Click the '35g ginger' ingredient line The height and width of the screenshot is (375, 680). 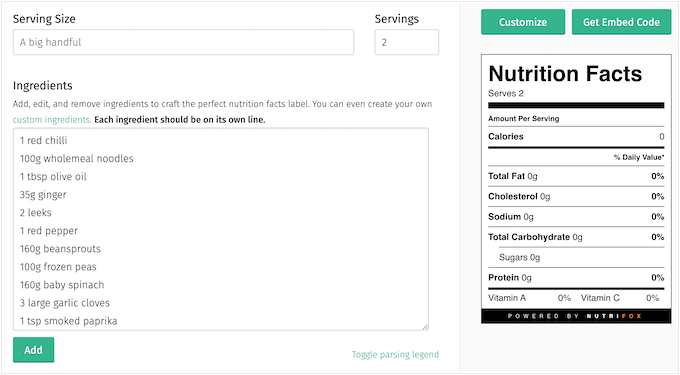43,195
